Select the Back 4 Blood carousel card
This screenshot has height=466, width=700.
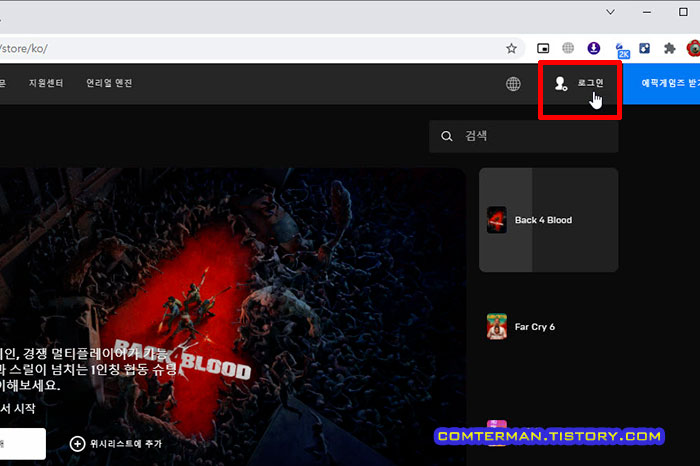click(x=549, y=220)
